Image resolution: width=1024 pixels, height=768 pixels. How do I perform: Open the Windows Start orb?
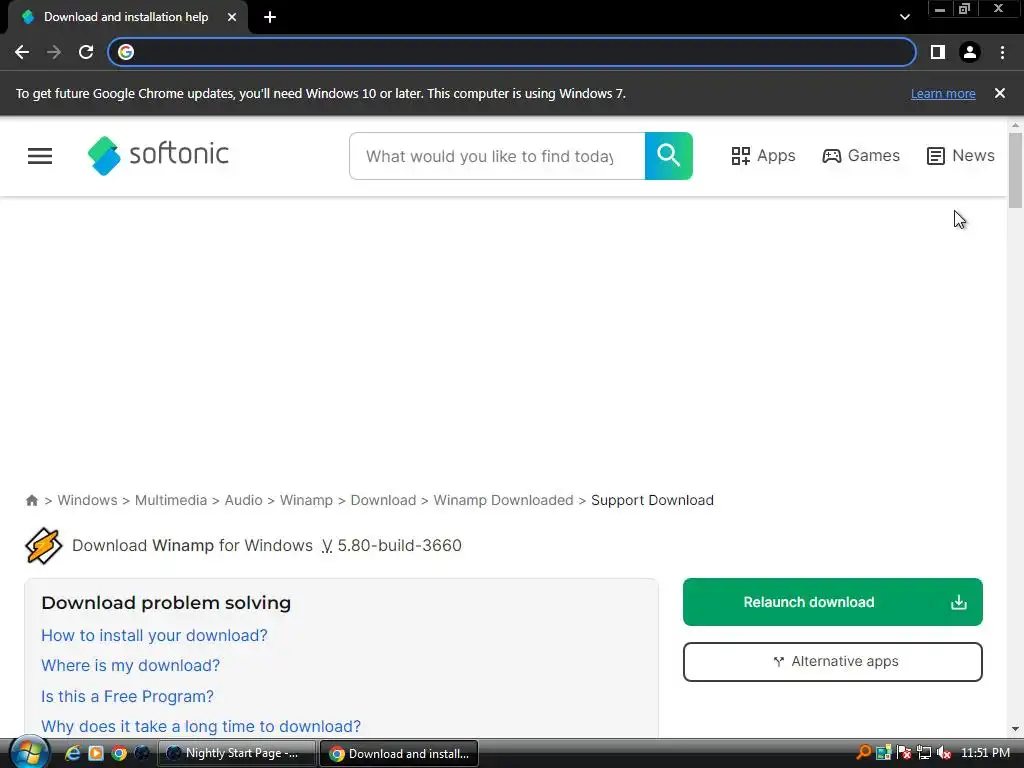click(28, 753)
